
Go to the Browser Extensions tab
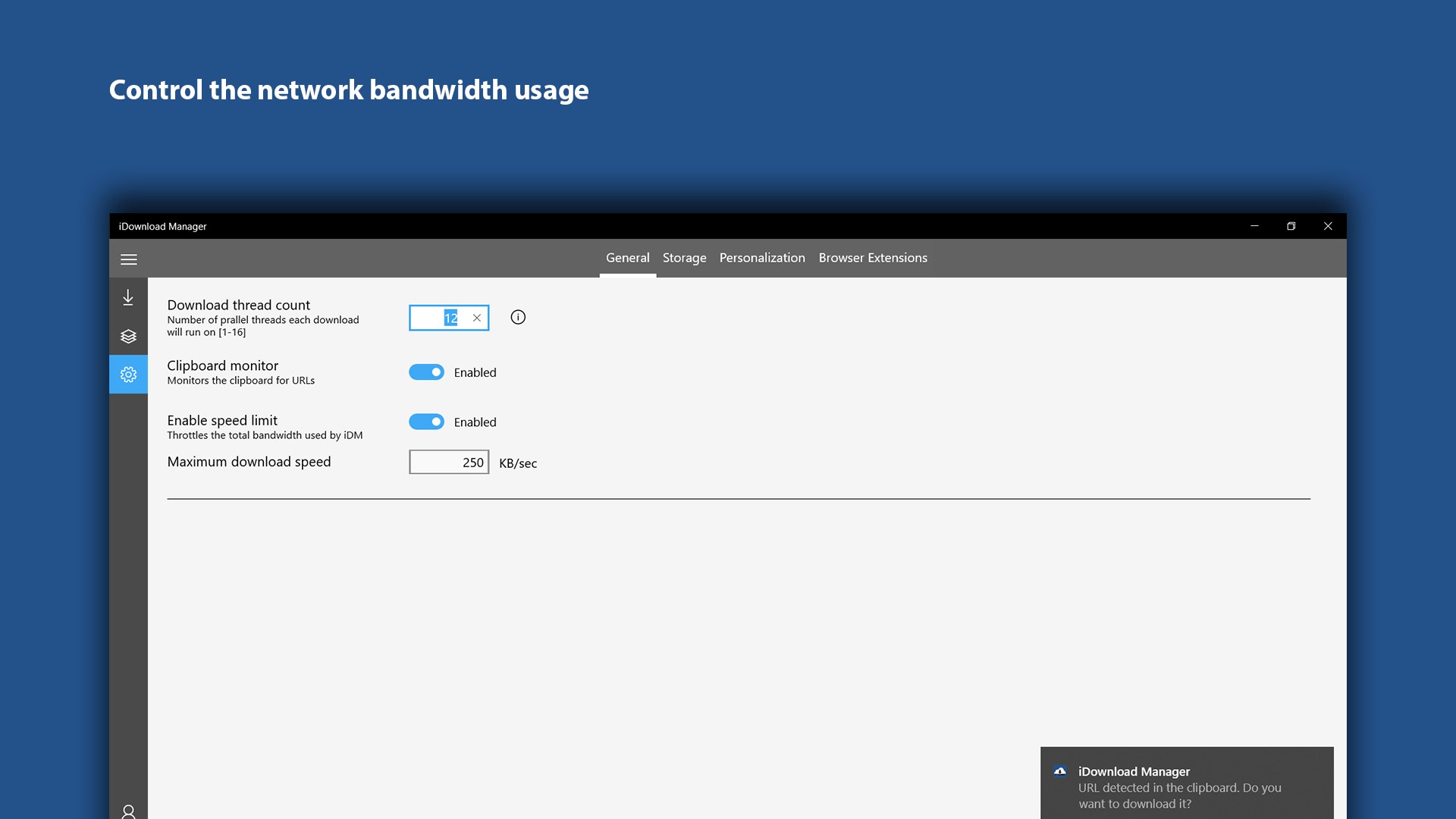pos(873,258)
